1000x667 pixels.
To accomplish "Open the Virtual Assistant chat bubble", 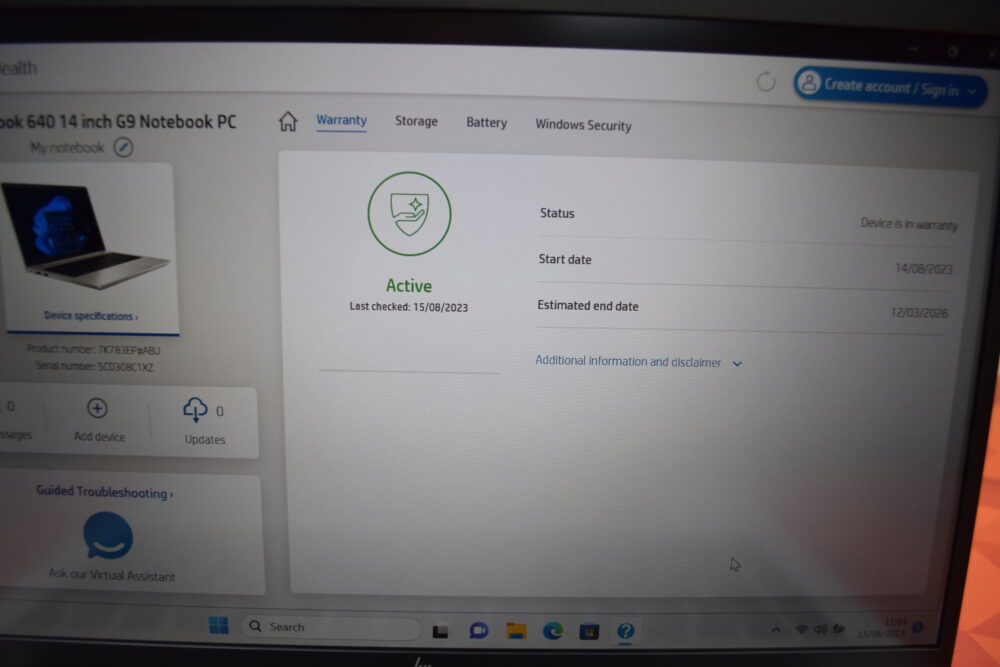I will [108, 536].
